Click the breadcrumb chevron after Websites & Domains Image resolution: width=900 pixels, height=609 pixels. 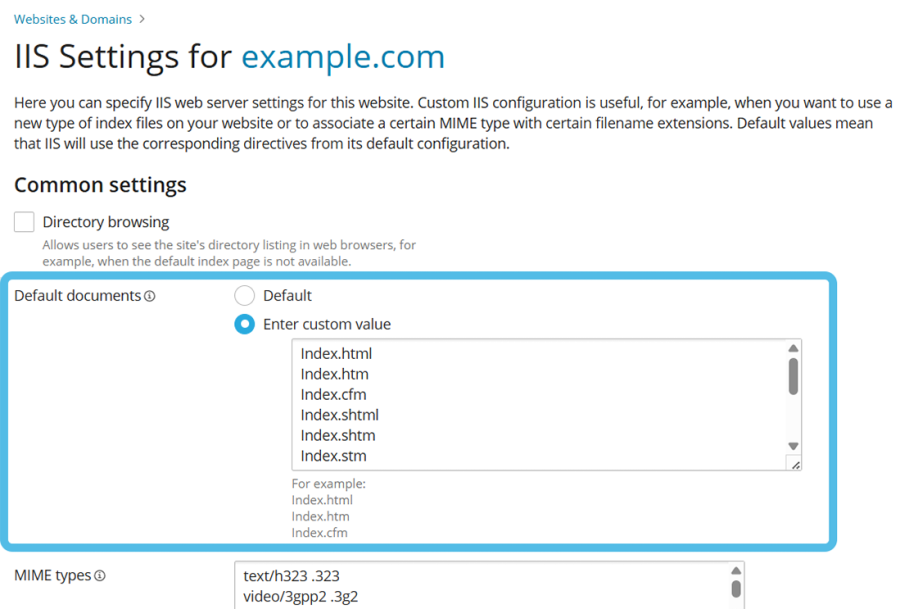coord(142,19)
